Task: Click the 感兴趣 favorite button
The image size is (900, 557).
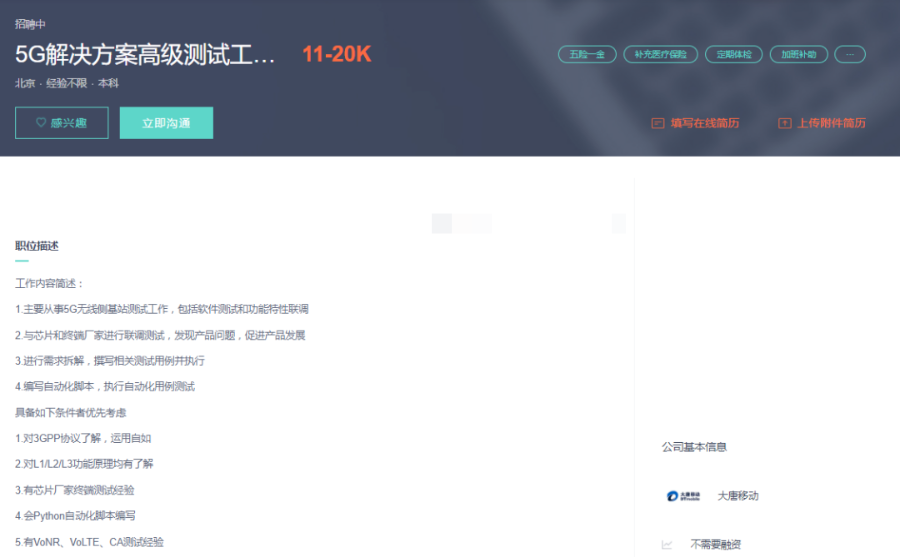Action: click(61, 123)
